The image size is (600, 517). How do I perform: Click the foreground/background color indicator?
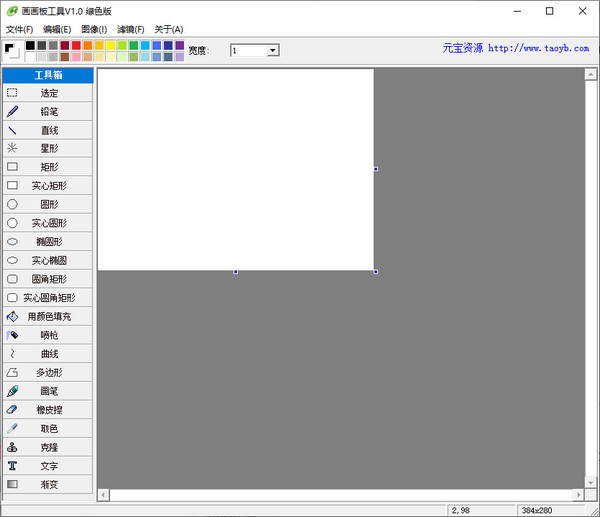tap(12, 51)
